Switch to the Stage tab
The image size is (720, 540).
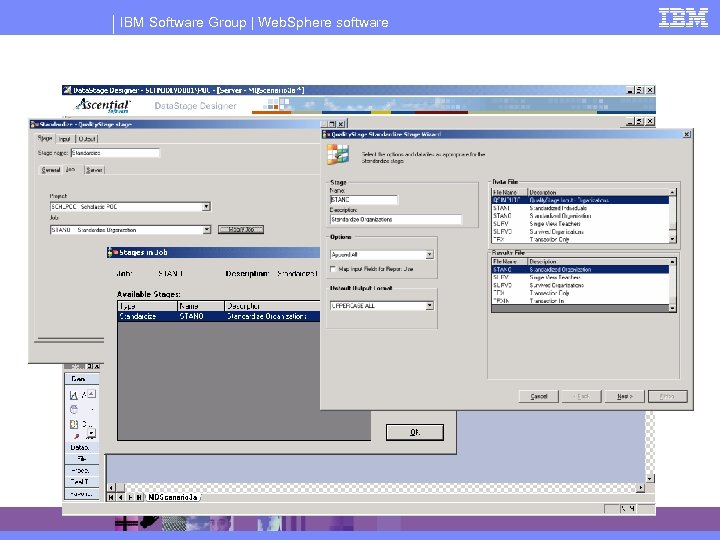point(45,138)
